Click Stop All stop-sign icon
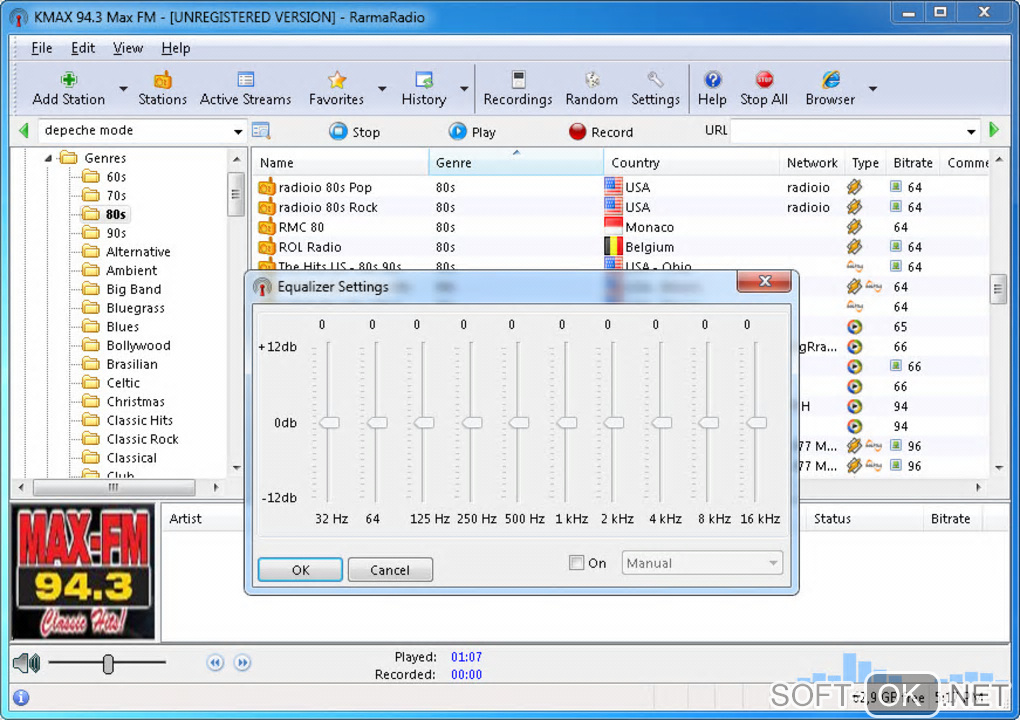 pyautogui.click(x=764, y=79)
